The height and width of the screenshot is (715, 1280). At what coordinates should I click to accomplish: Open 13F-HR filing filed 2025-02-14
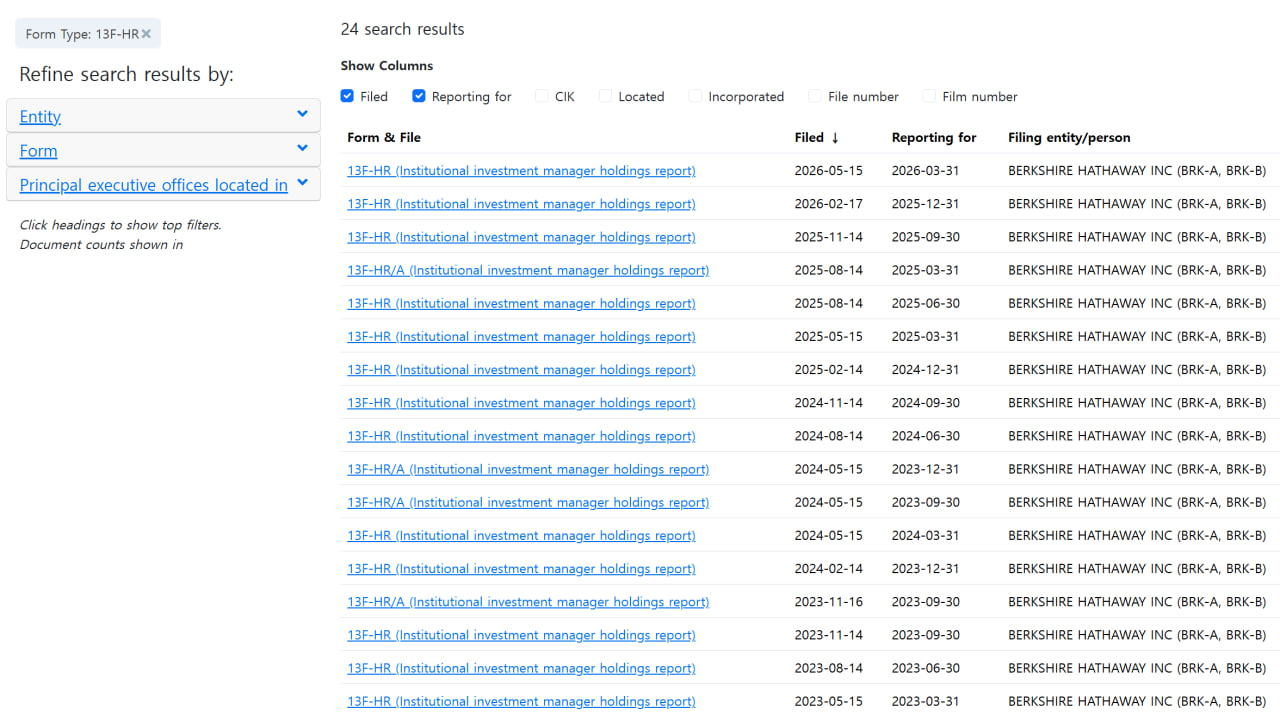521,370
